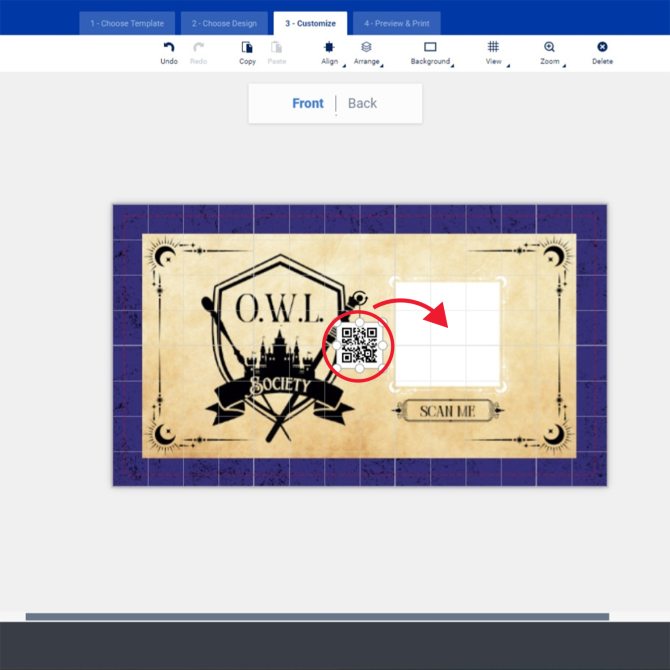670x670 pixels.
Task: Select the SCAN ME label
Action: [447, 411]
